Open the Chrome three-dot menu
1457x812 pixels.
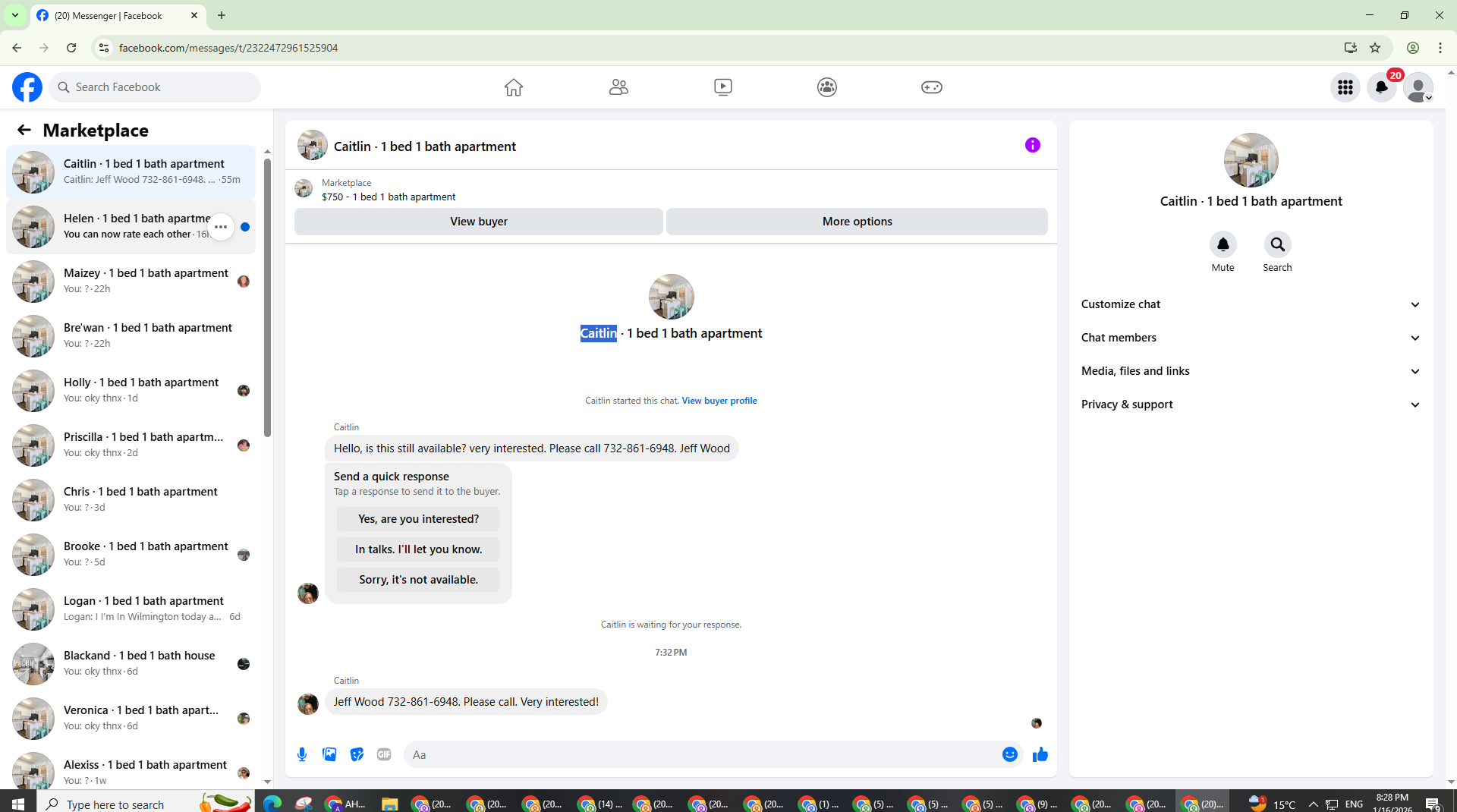pos(1440,48)
